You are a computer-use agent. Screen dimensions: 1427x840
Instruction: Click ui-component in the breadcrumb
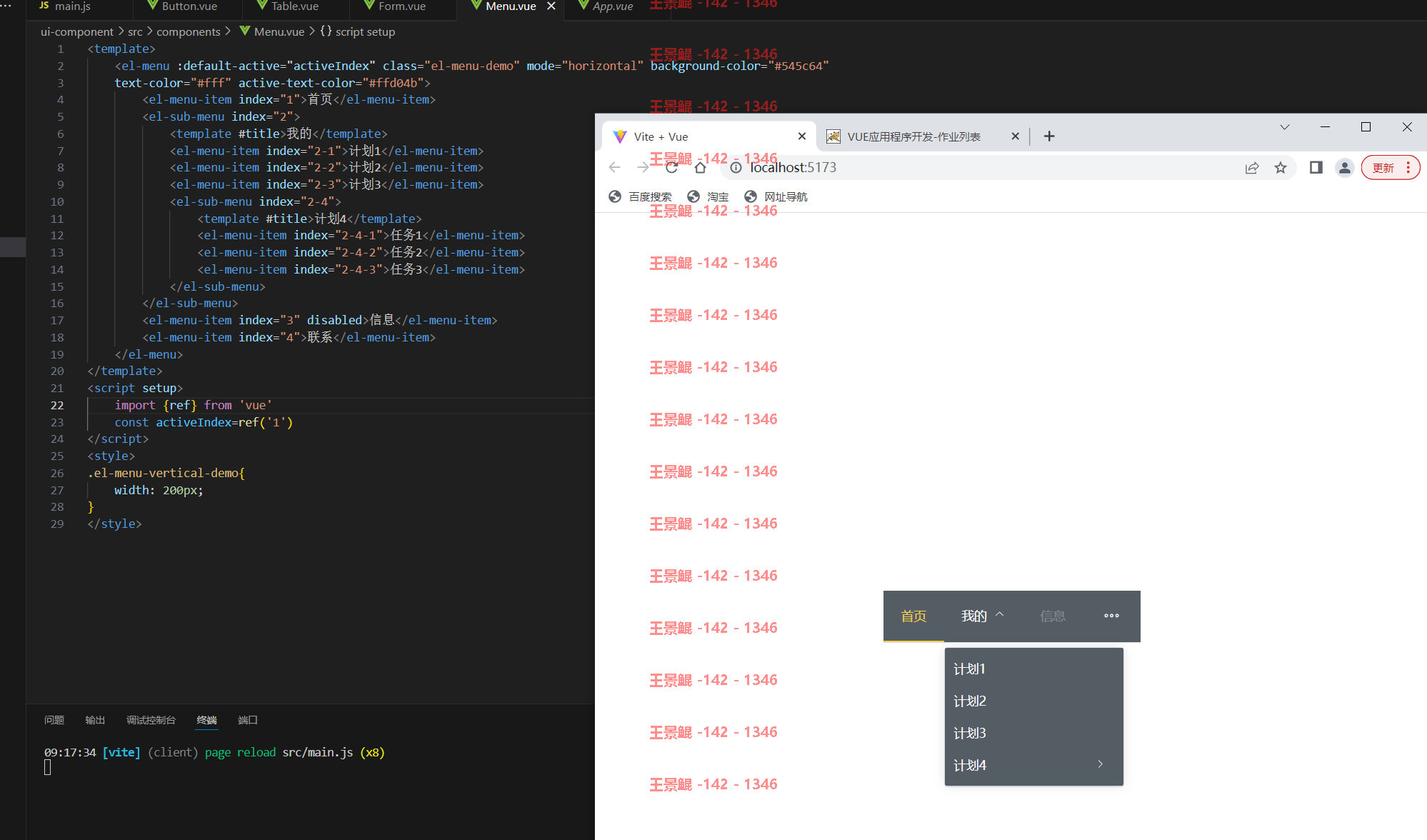(x=76, y=31)
